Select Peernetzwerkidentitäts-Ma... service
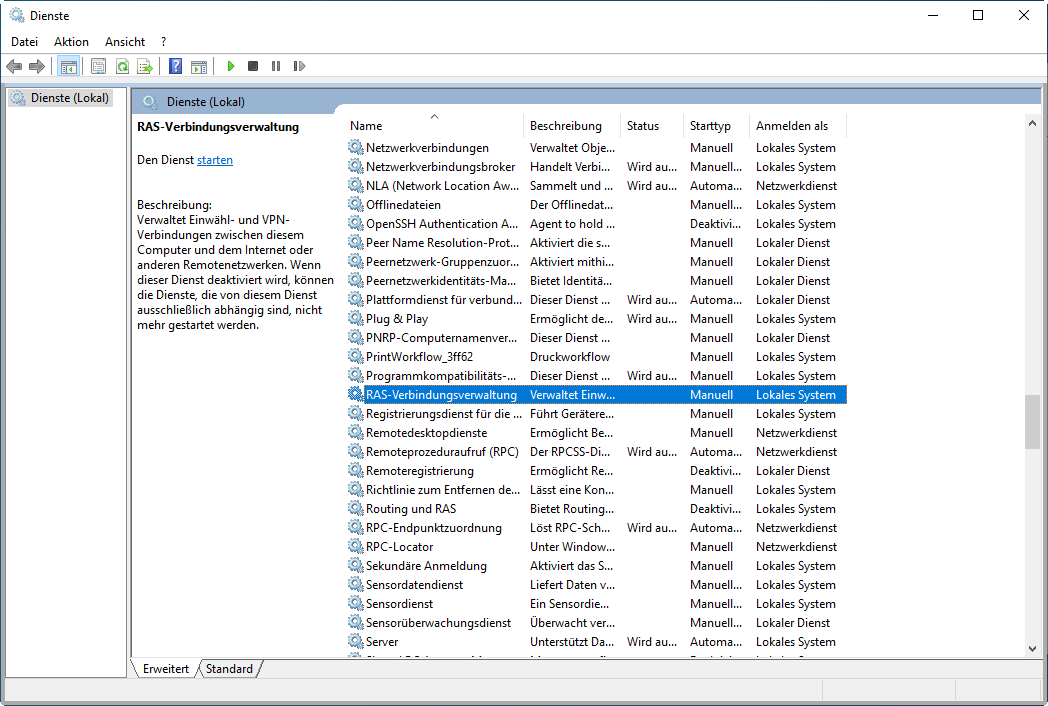Screen dimensions: 1048x706 pyautogui.click(x=440, y=281)
